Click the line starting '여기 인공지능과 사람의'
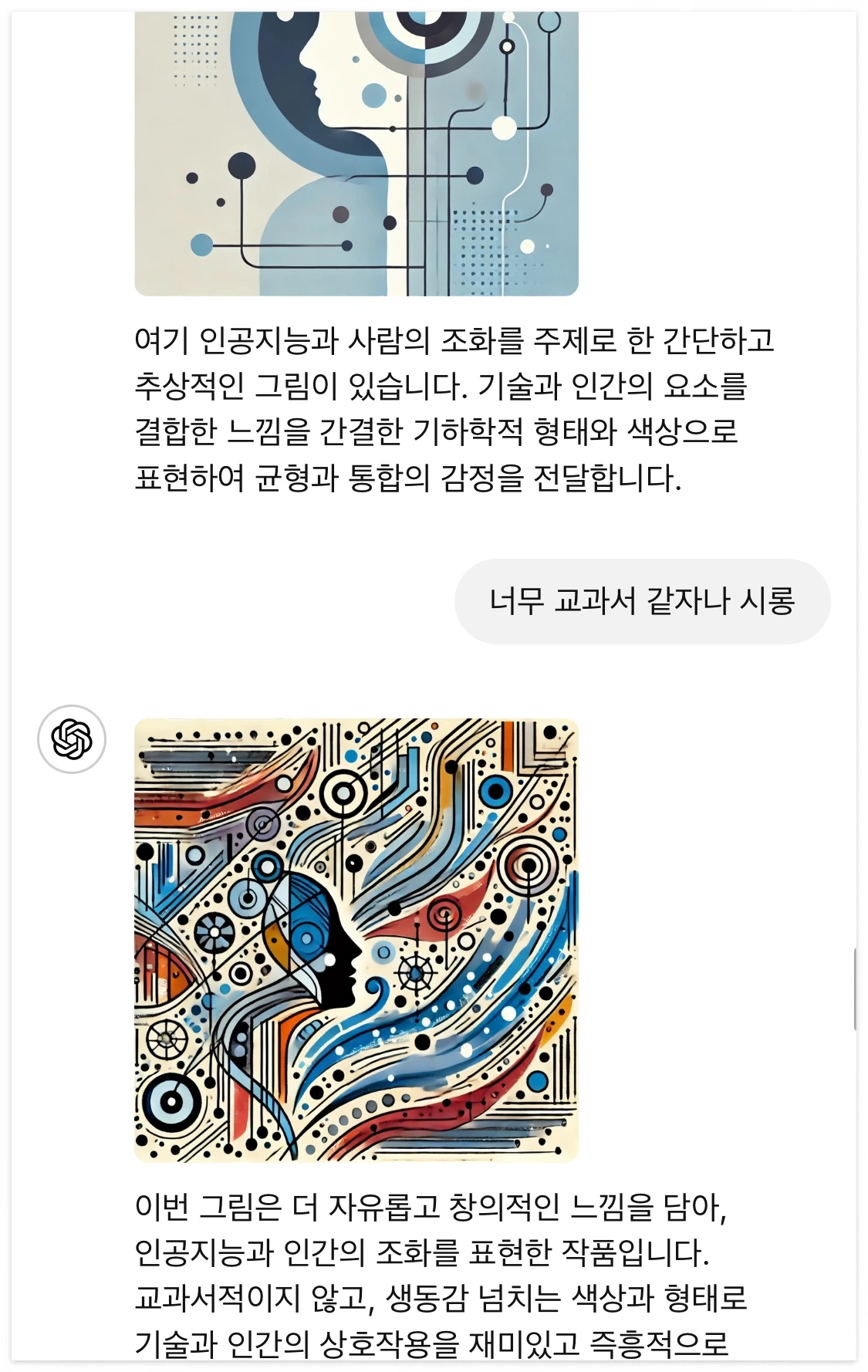868x1372 pixels. [454, 340]
